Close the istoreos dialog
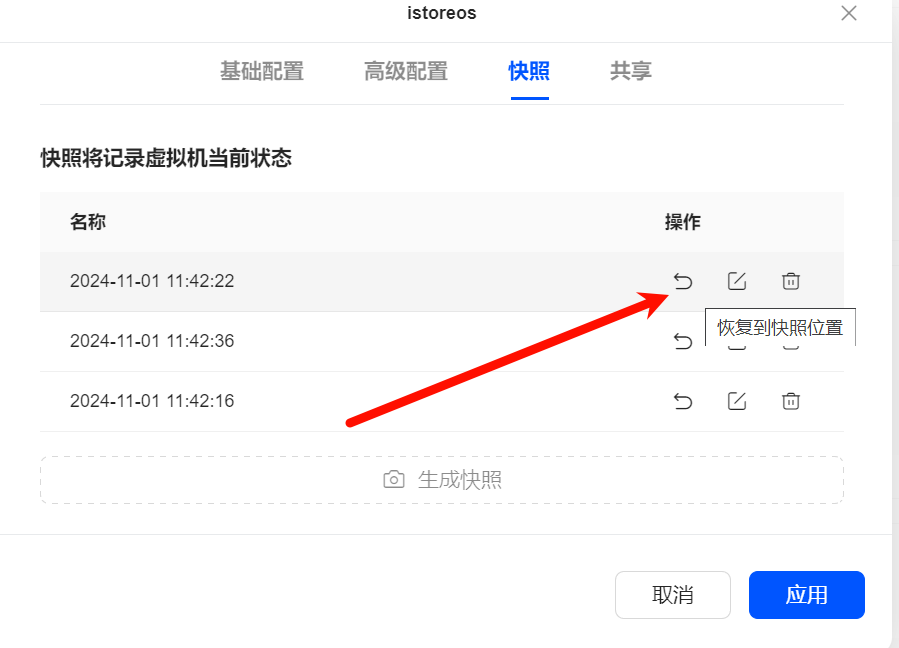 849,13
